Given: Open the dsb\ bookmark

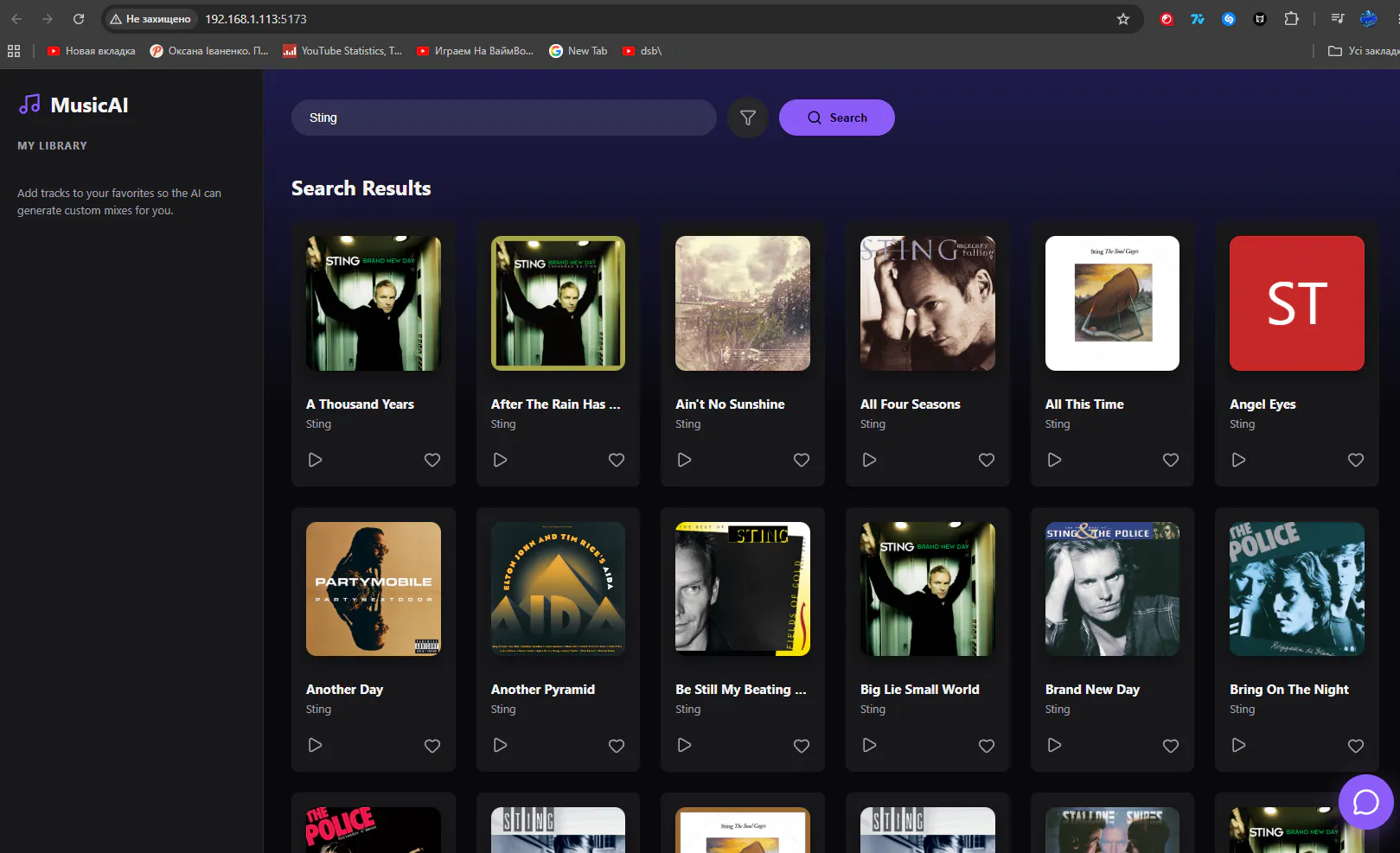Looking at the screenshot, I should click(x=642, y=51).
